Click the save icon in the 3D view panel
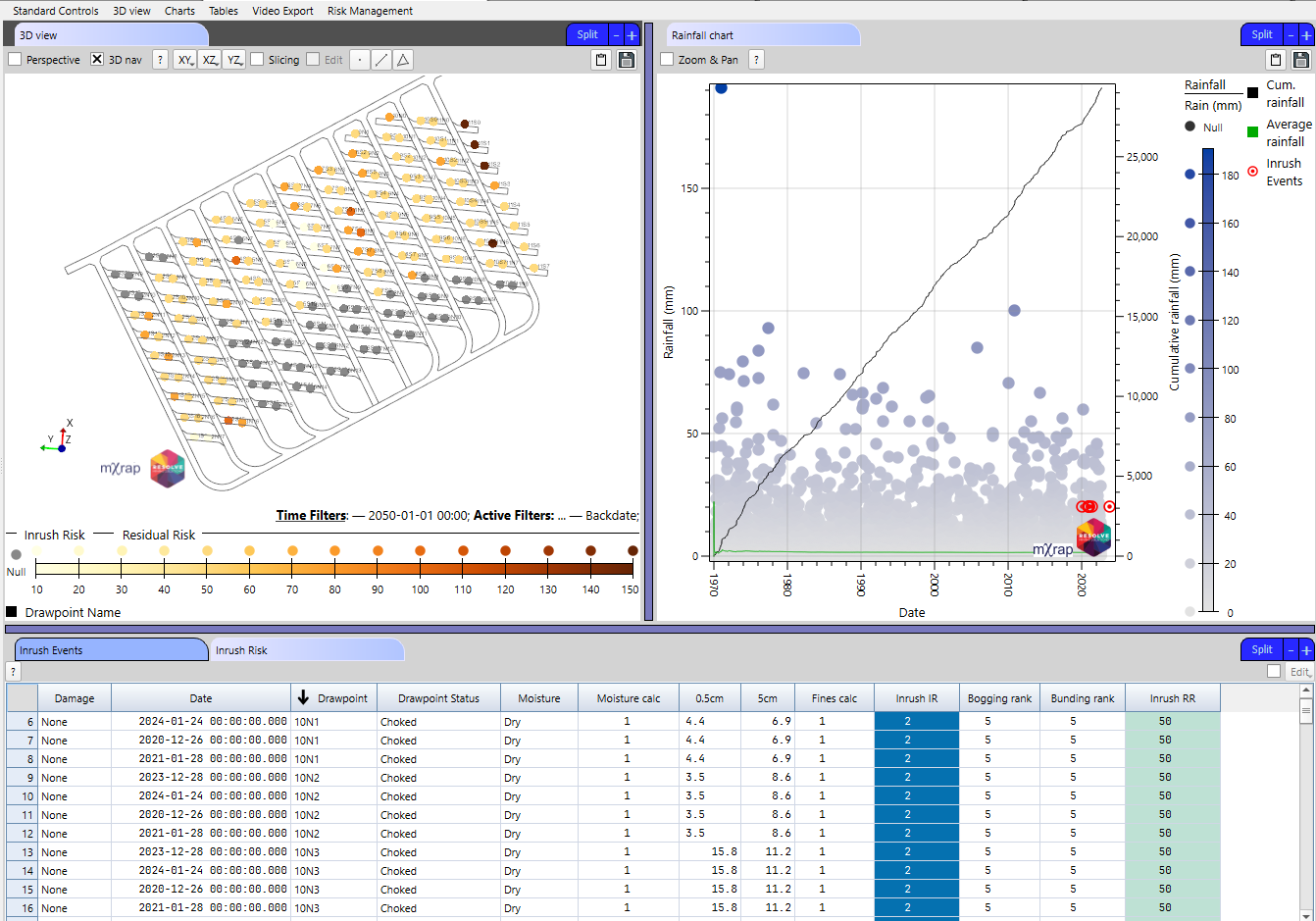The image size is (1316, 921). (626, 60)
